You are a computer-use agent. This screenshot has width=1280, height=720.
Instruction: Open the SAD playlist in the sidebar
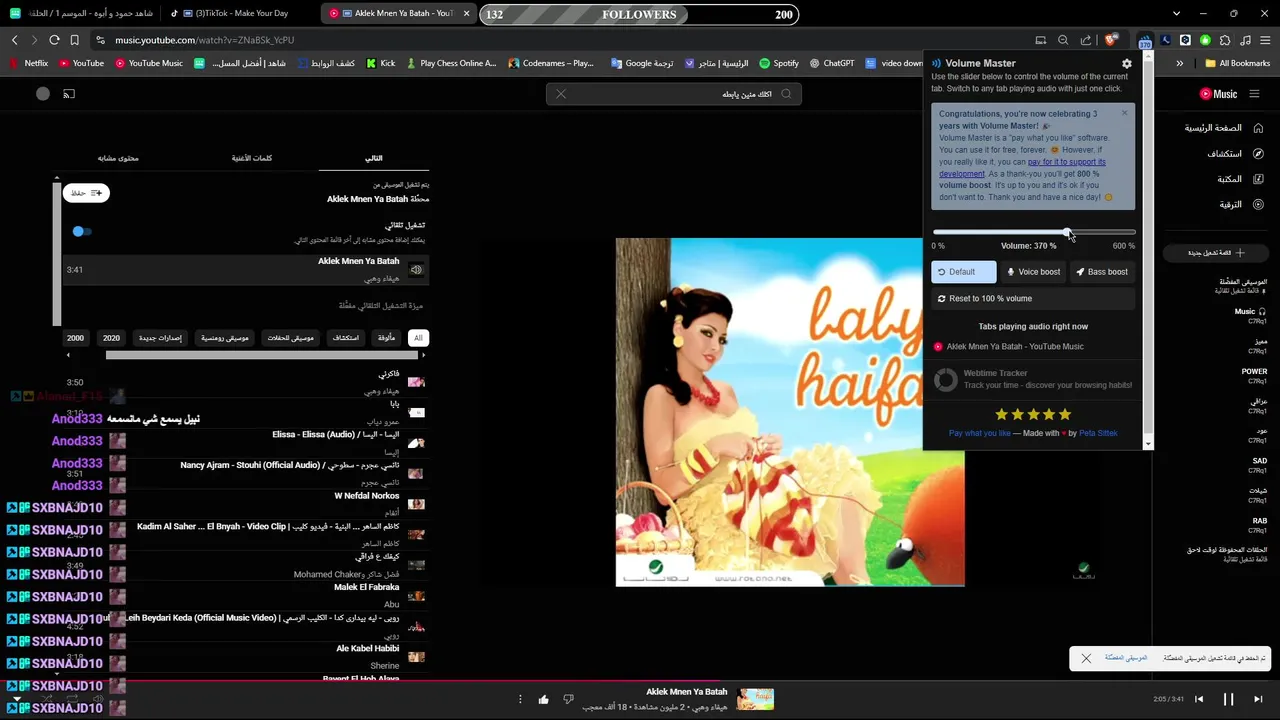click(x=1259, y=465)
